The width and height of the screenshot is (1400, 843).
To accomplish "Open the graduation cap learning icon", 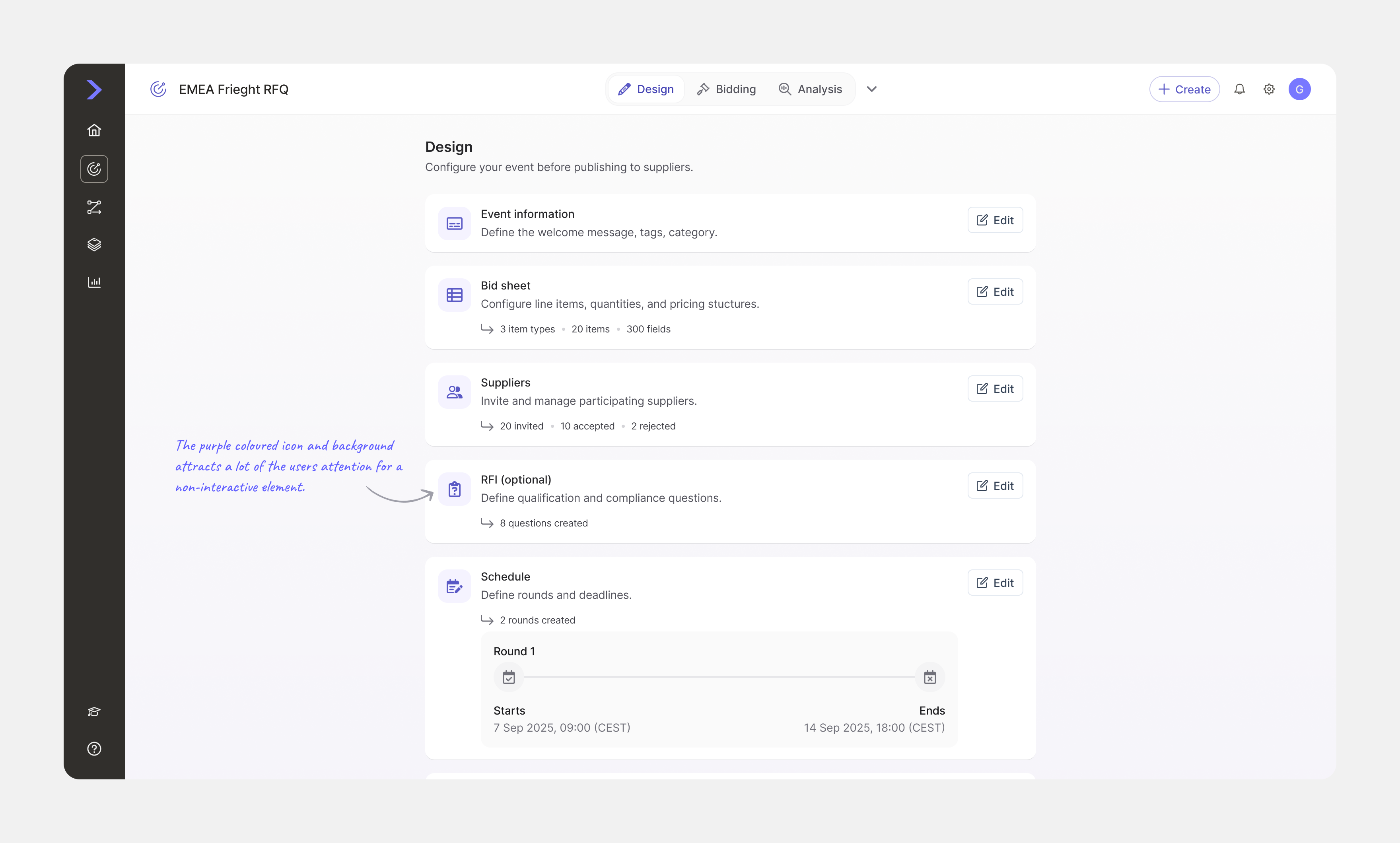I will 94,712.
